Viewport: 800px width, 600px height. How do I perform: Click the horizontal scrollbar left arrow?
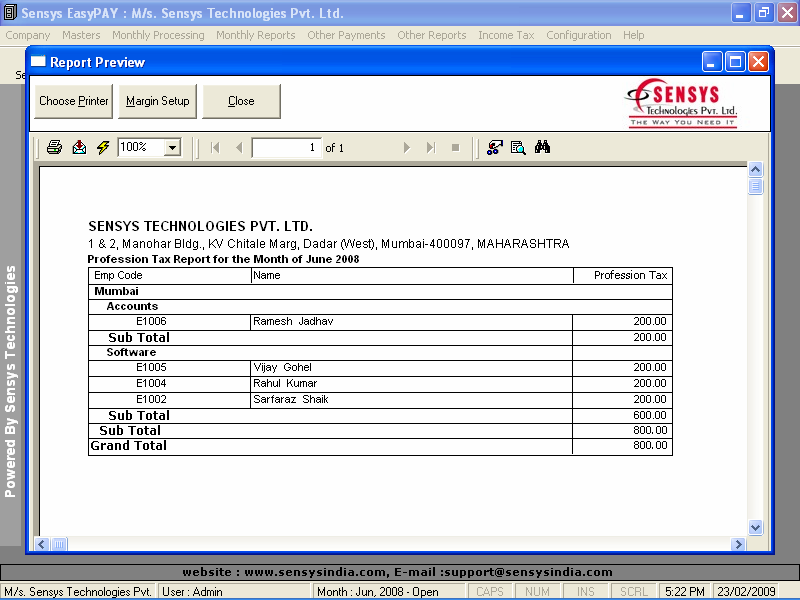point(42,544)
